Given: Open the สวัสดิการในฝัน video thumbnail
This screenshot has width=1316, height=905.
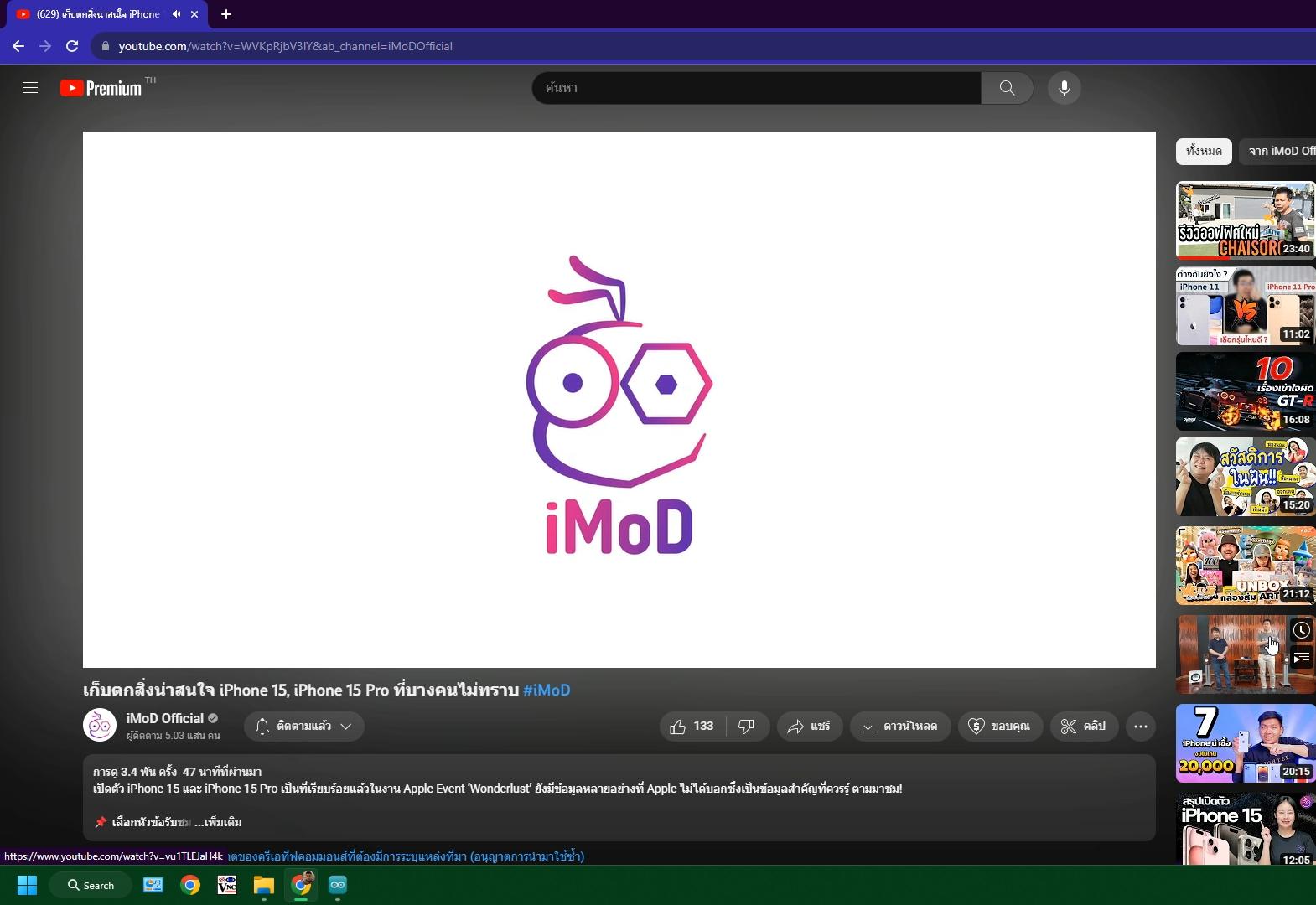Looking at the screenshot, I should click(x=1246, y=477).
